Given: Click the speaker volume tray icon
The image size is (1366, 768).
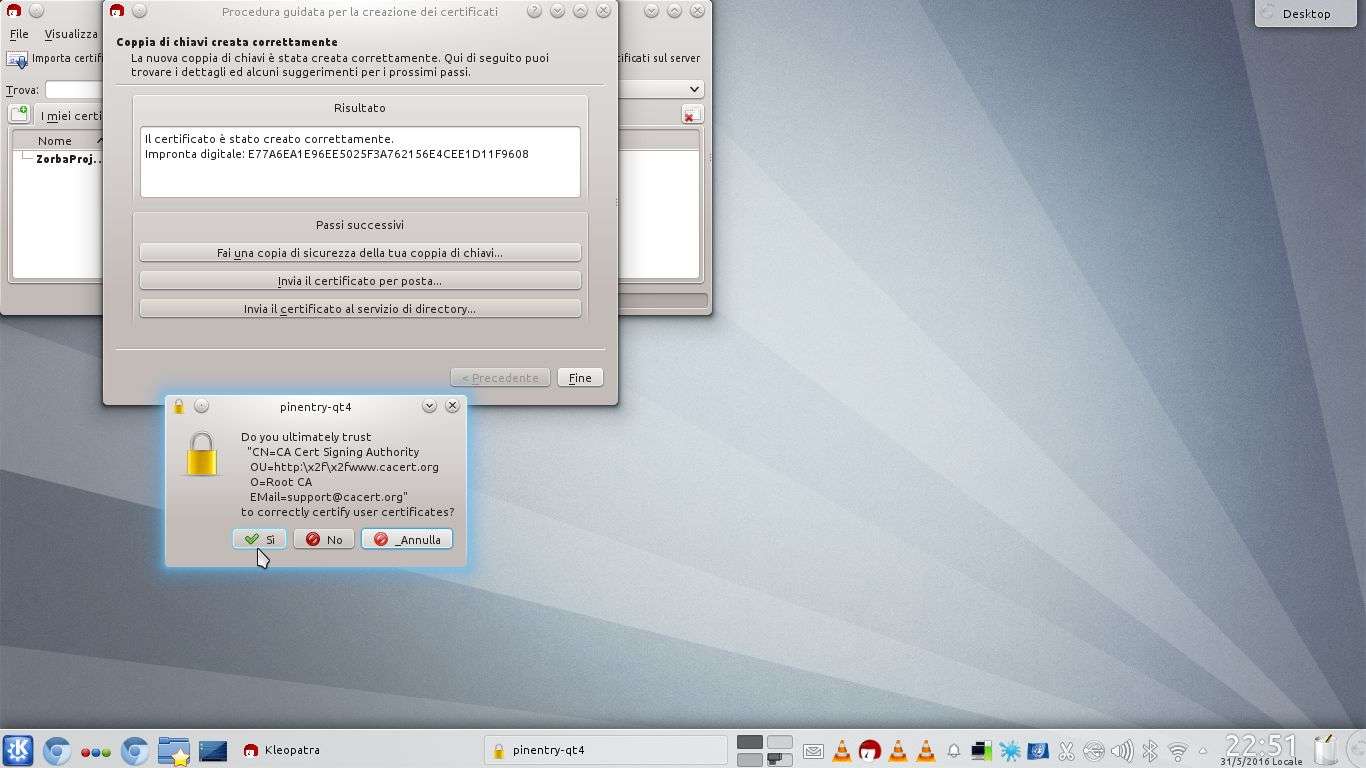Looking at the screenshot, I should (1122, 750).
